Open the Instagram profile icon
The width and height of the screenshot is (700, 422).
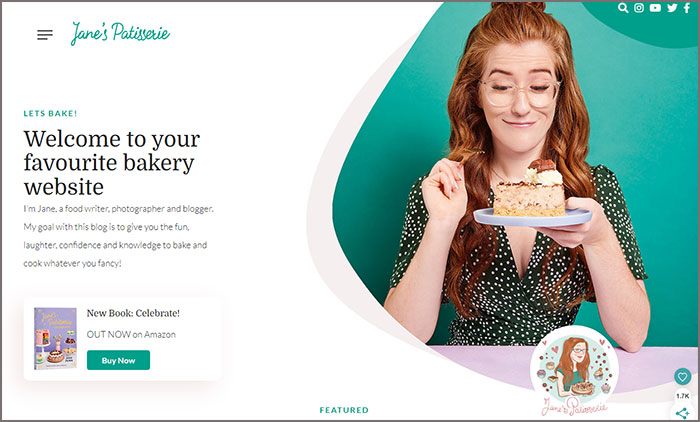point(639,8)
